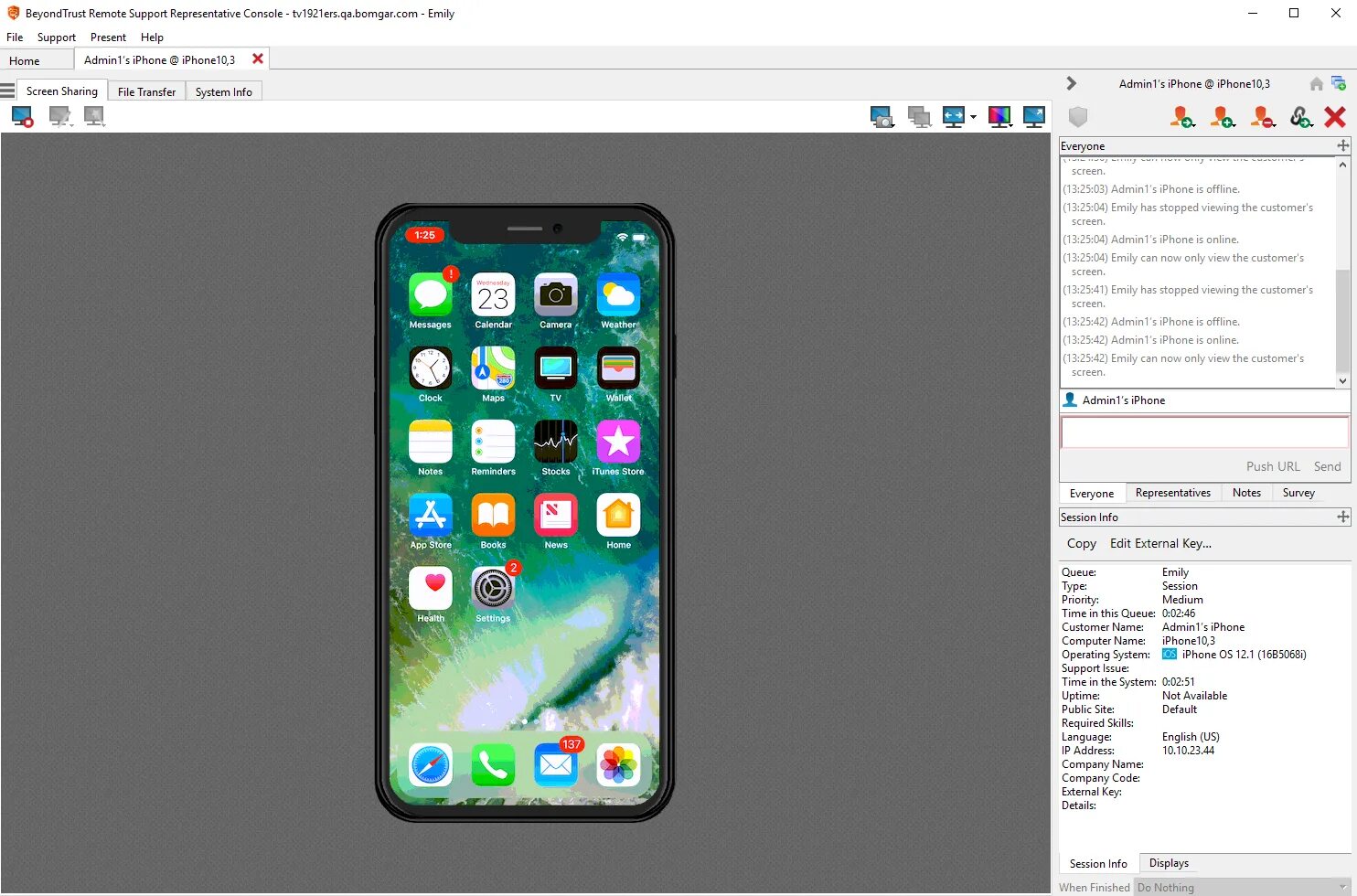Open the Notes tab
Image resolution: width=1357 pixels, height=896 pixels.
[1246, 493]
